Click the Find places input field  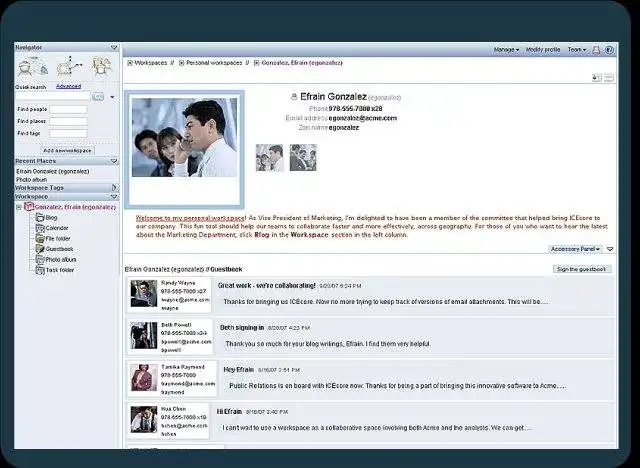68,121
